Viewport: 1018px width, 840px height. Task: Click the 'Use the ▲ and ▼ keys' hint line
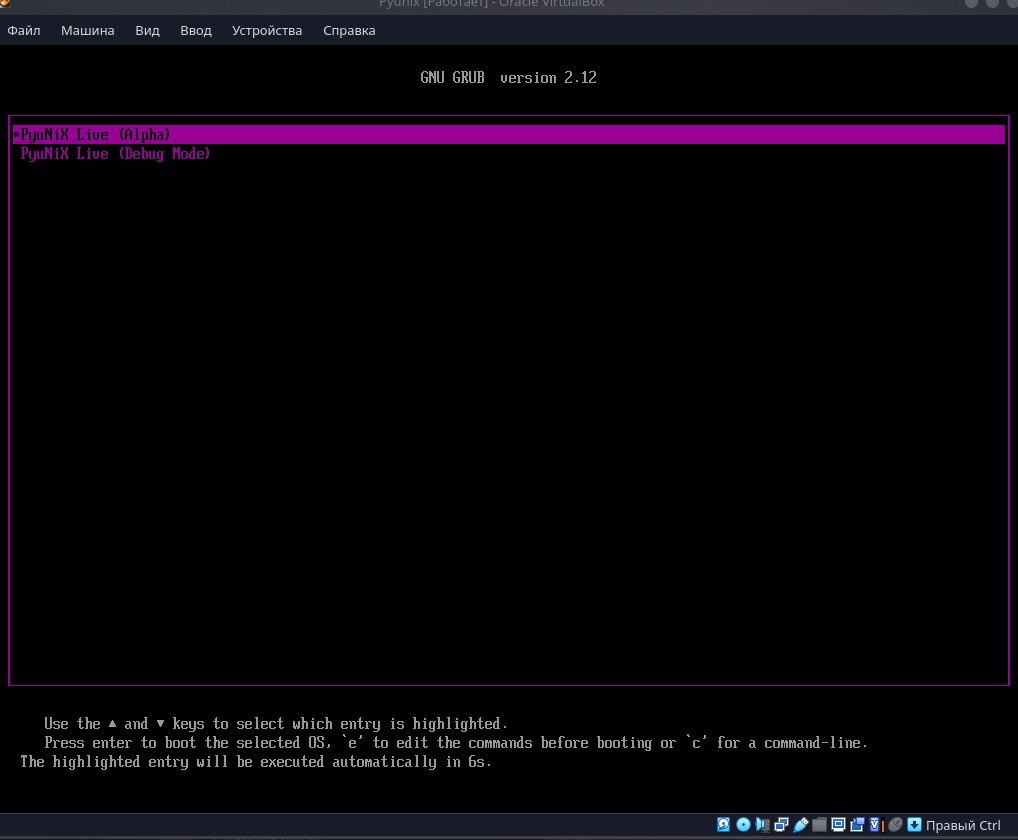click(276, 724)
